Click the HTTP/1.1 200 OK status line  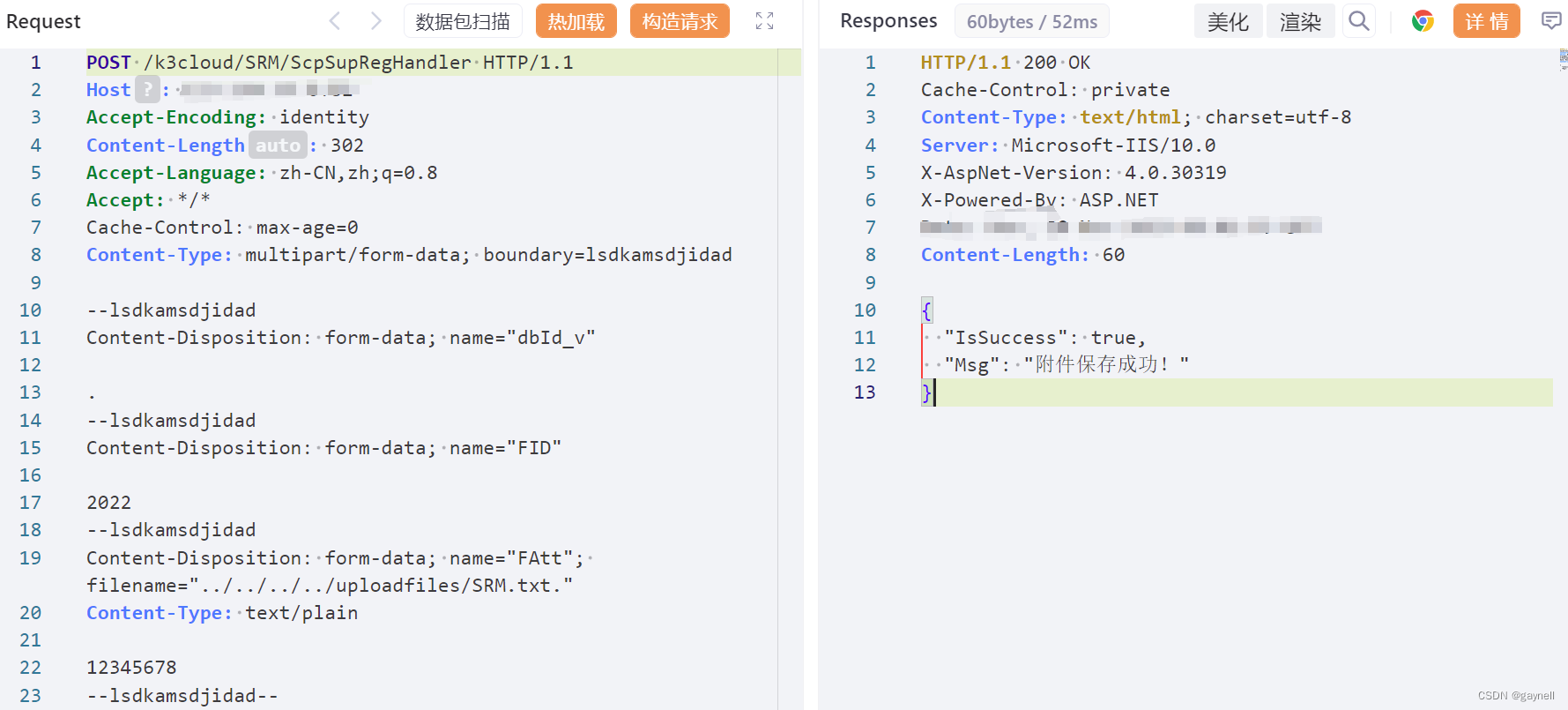(x=1006, y=63)
